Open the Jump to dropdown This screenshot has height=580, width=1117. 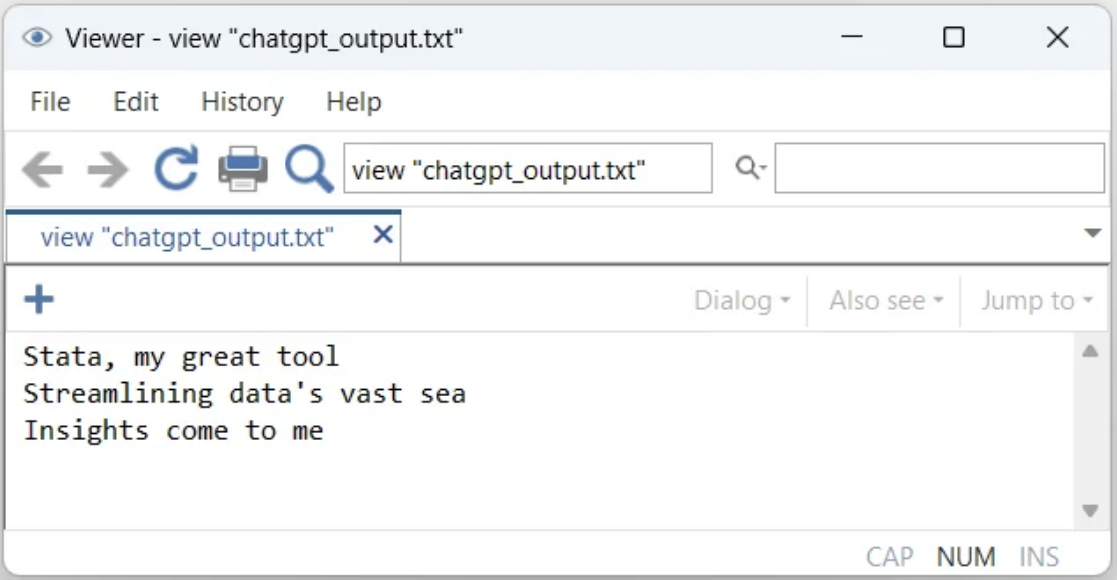(x=1036, y=301)
